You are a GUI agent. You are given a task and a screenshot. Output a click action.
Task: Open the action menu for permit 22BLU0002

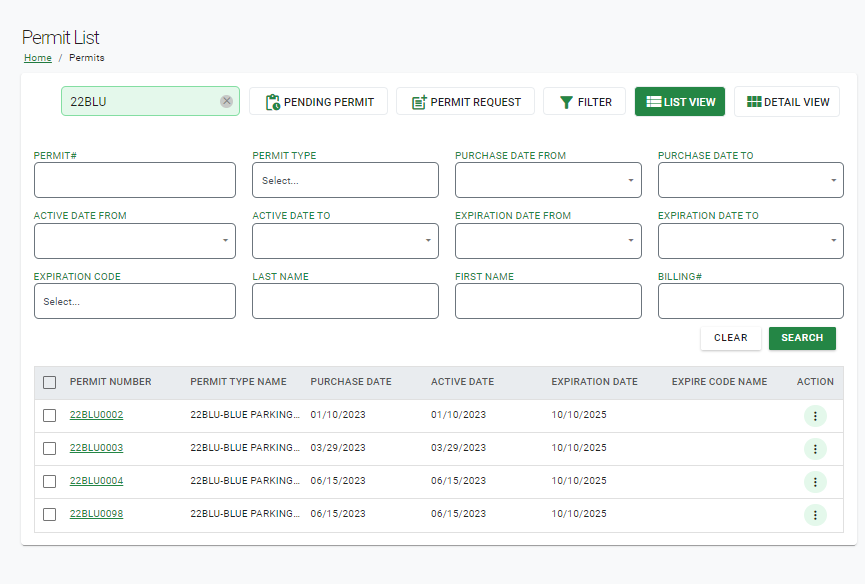(815, 416)
